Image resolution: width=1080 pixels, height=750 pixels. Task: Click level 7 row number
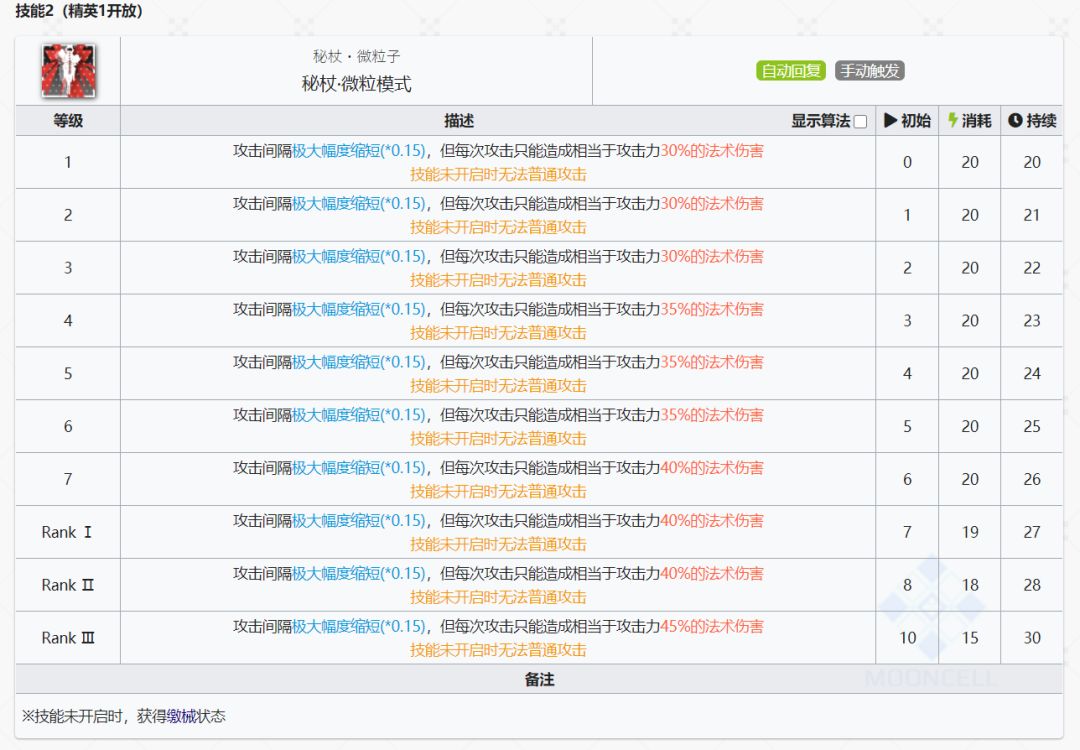[x=68, y=479]
